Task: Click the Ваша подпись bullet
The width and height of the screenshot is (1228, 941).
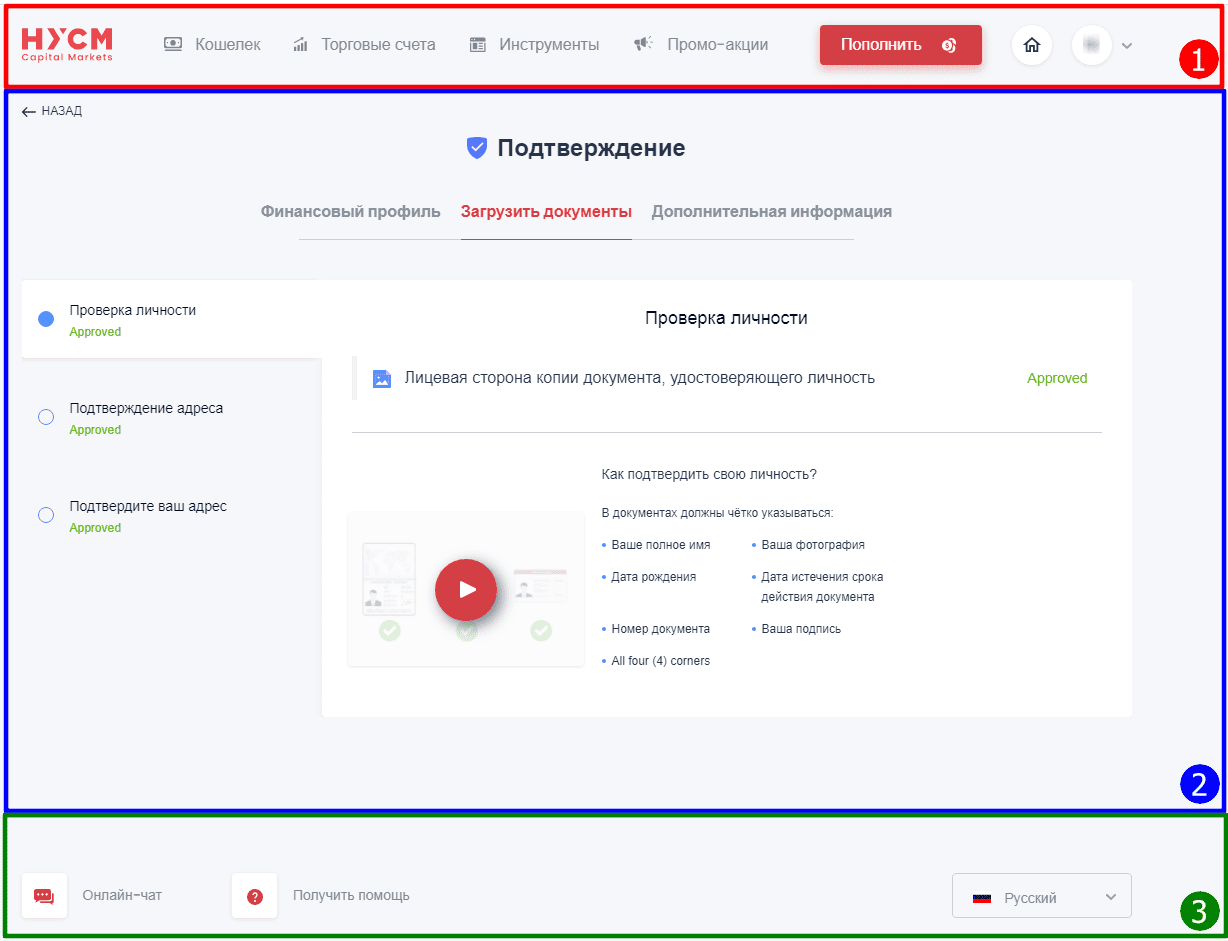Action: point(801,629)
